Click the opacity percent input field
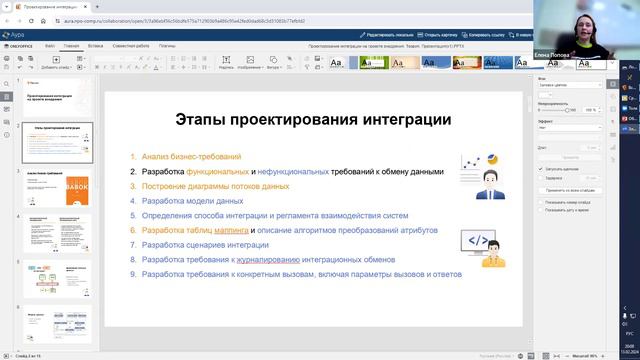Viewport: 640px width, 360px height. tap(591, 110)
